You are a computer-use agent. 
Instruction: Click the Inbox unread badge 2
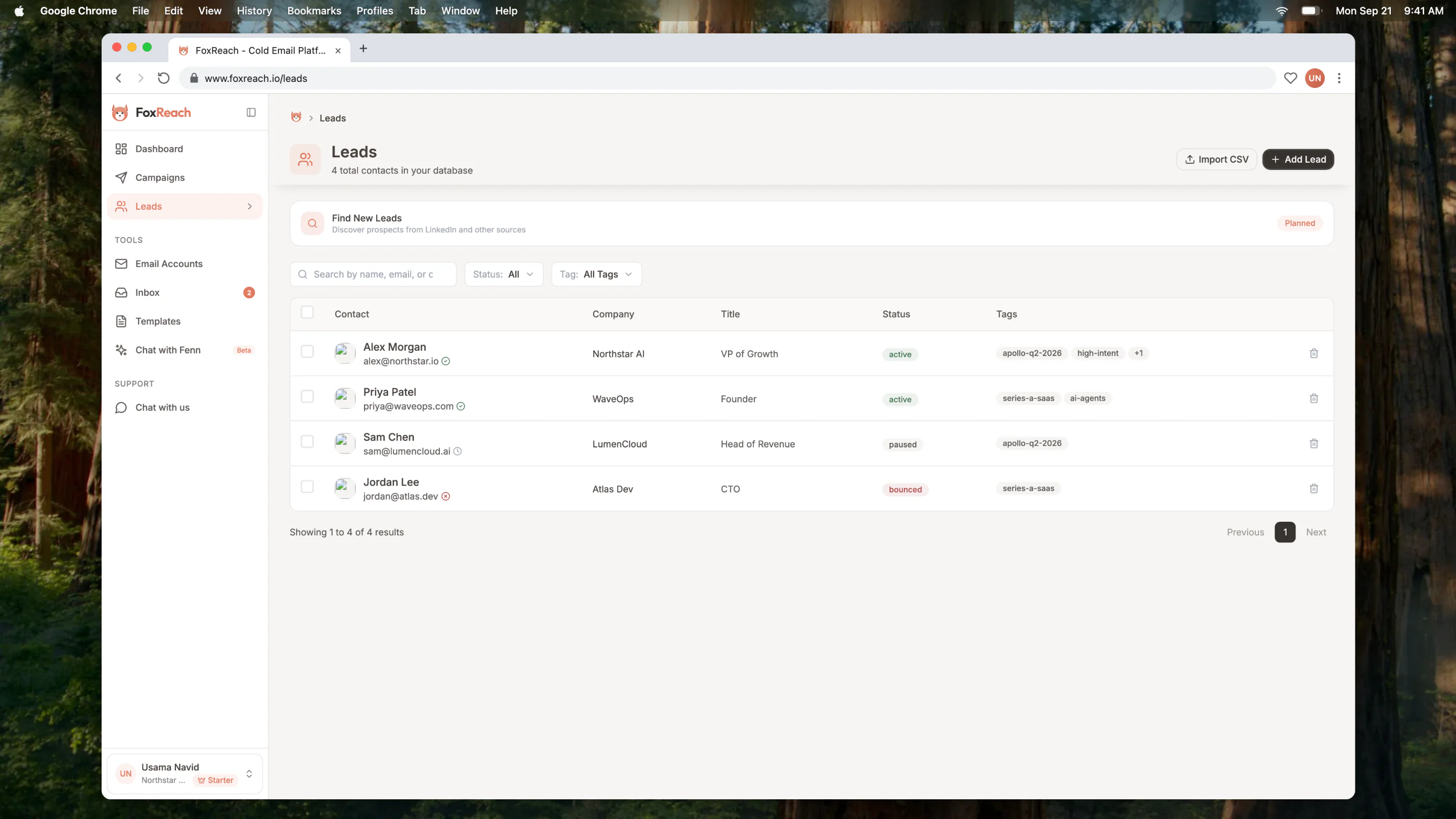(249, 293)
